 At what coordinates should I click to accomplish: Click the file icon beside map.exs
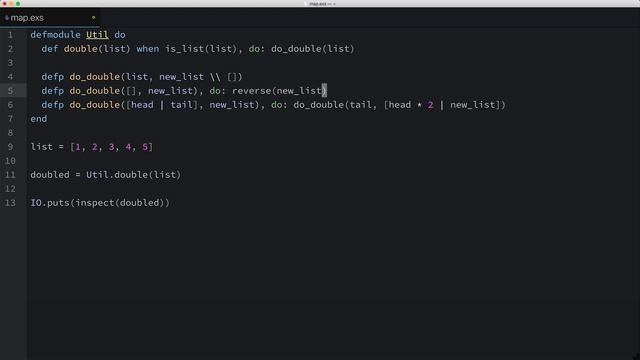point(7,18)
